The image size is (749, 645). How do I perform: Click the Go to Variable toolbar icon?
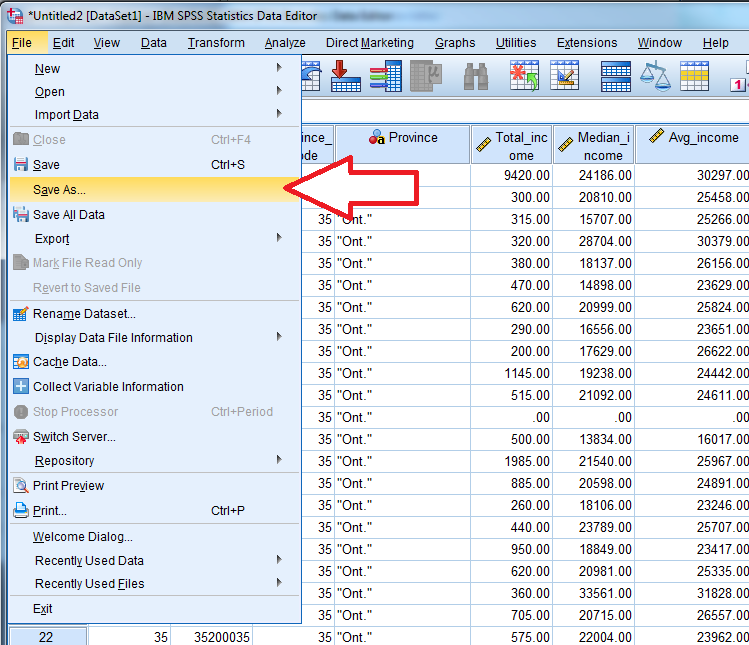385,75
